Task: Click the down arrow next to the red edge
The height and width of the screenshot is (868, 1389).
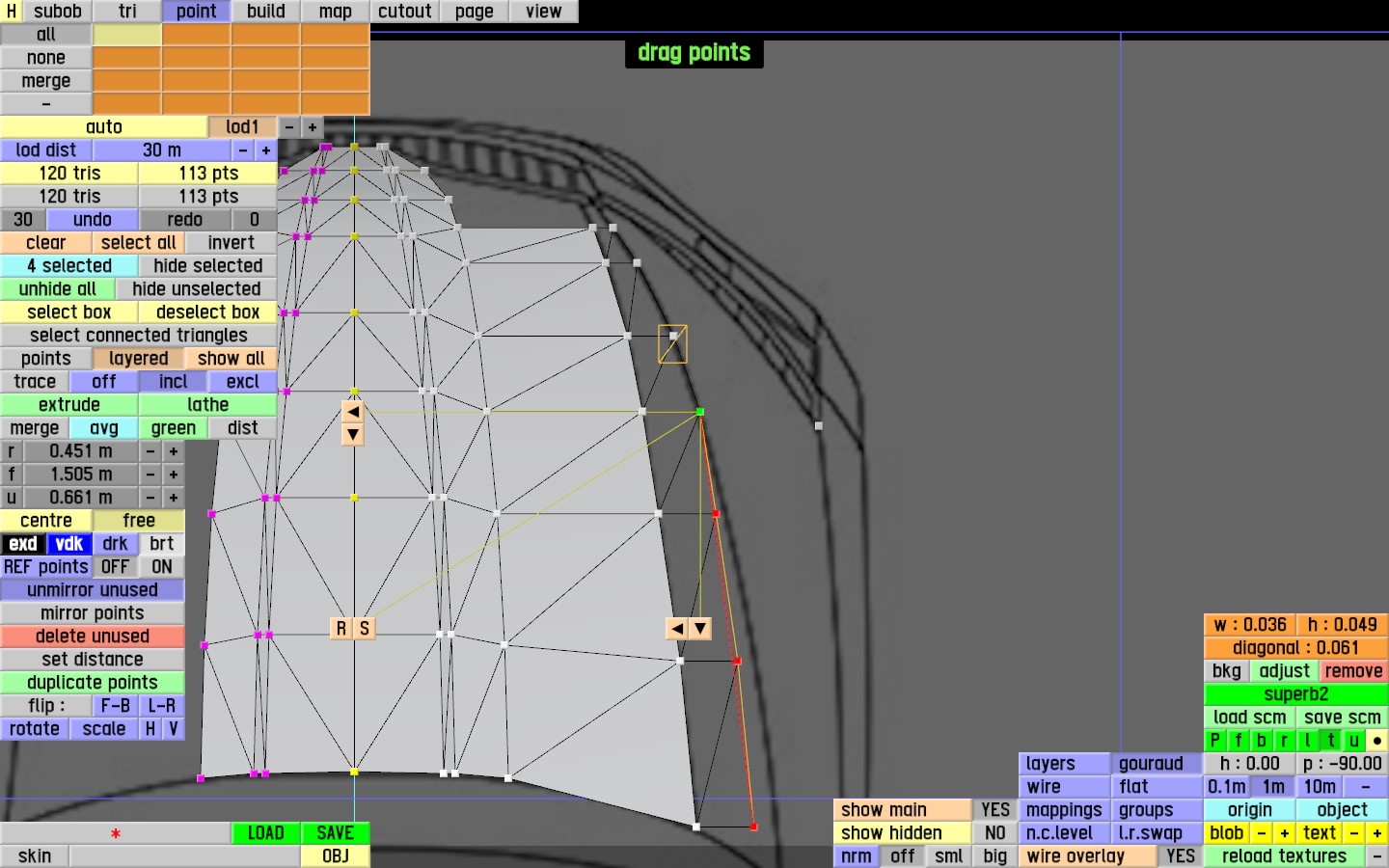Action: (700, 629)
